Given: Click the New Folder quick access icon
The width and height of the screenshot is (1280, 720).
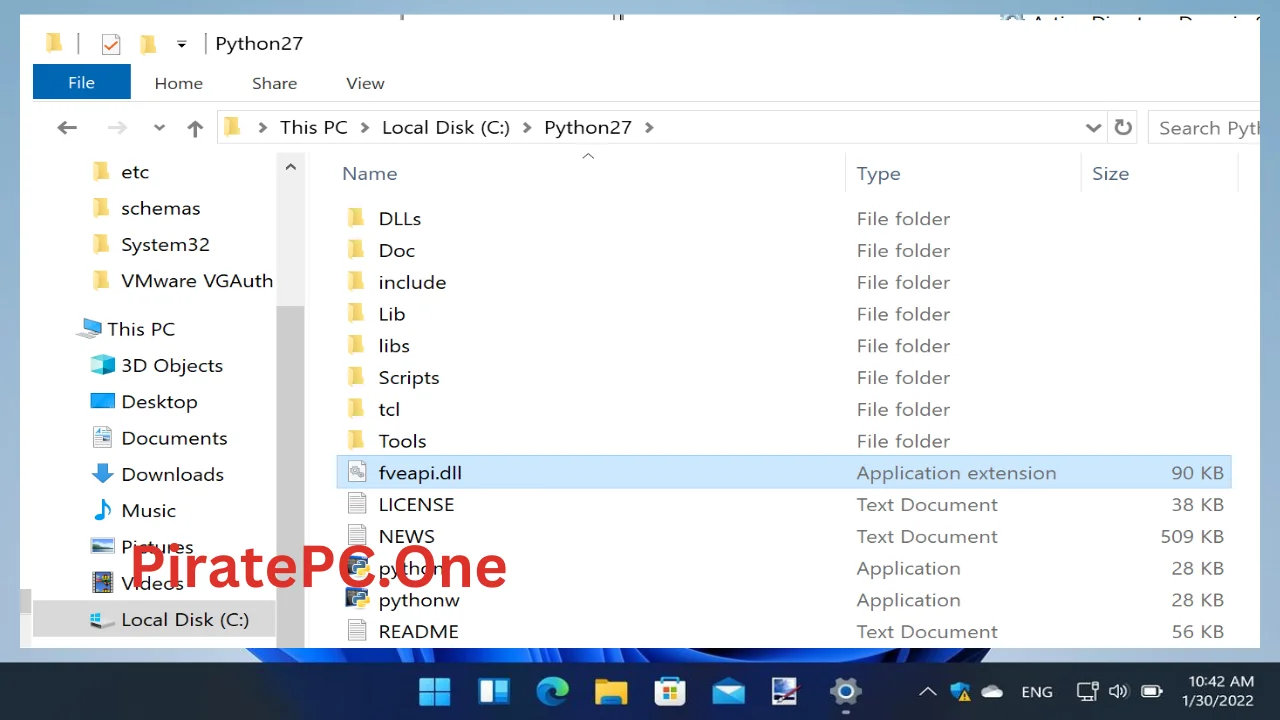Looking at the screenshot, I should click(x=148, y=44).
